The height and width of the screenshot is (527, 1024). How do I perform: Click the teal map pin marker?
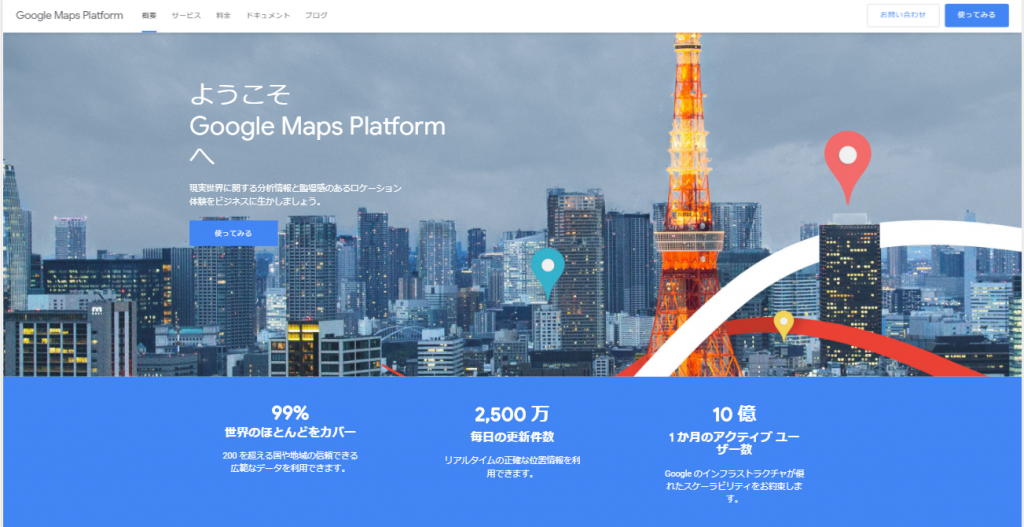pyautogui.click(x=547, y=274)
